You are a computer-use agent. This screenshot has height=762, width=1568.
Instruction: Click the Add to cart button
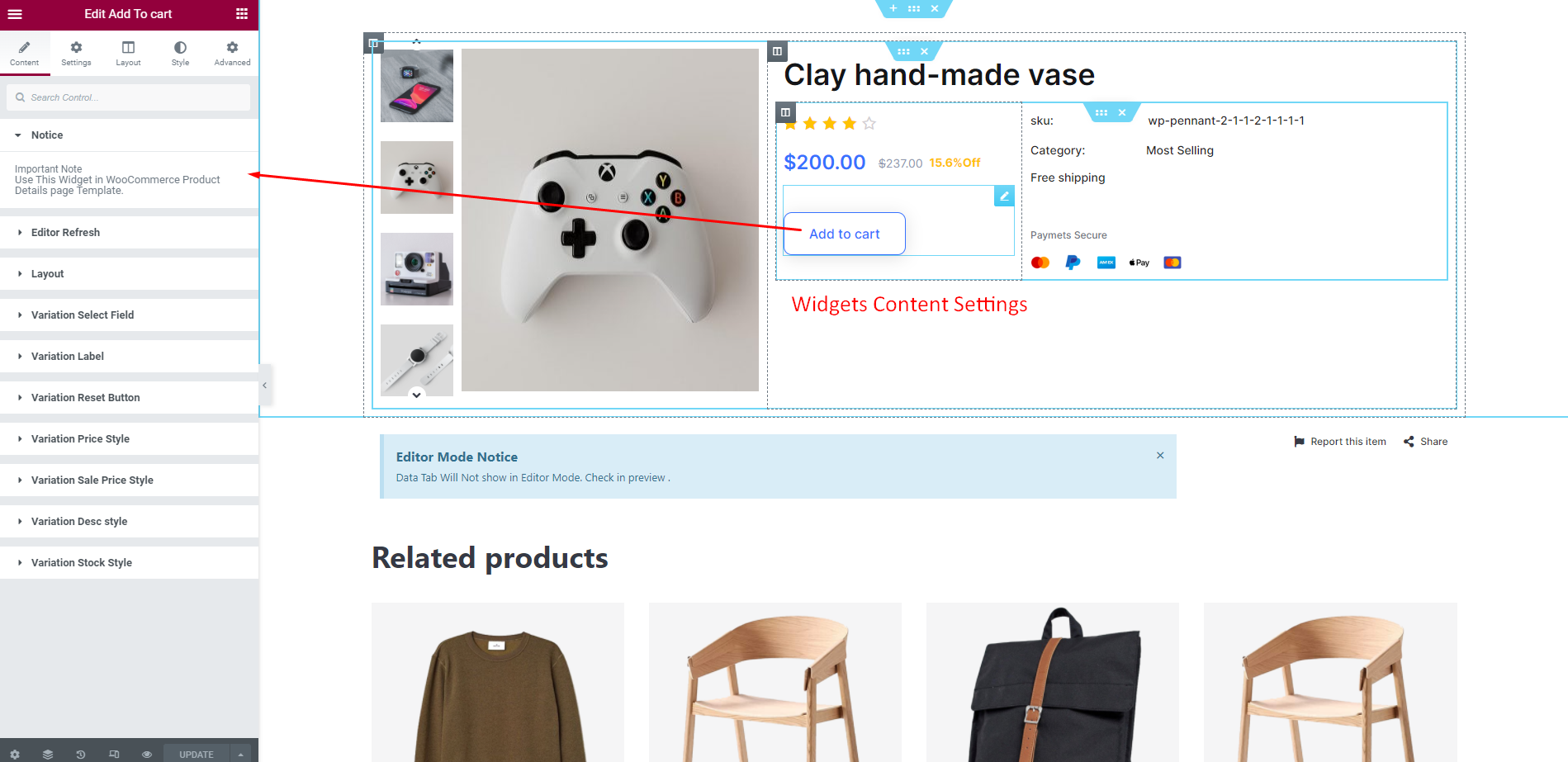pyautogui.click(x=844, y=234)
